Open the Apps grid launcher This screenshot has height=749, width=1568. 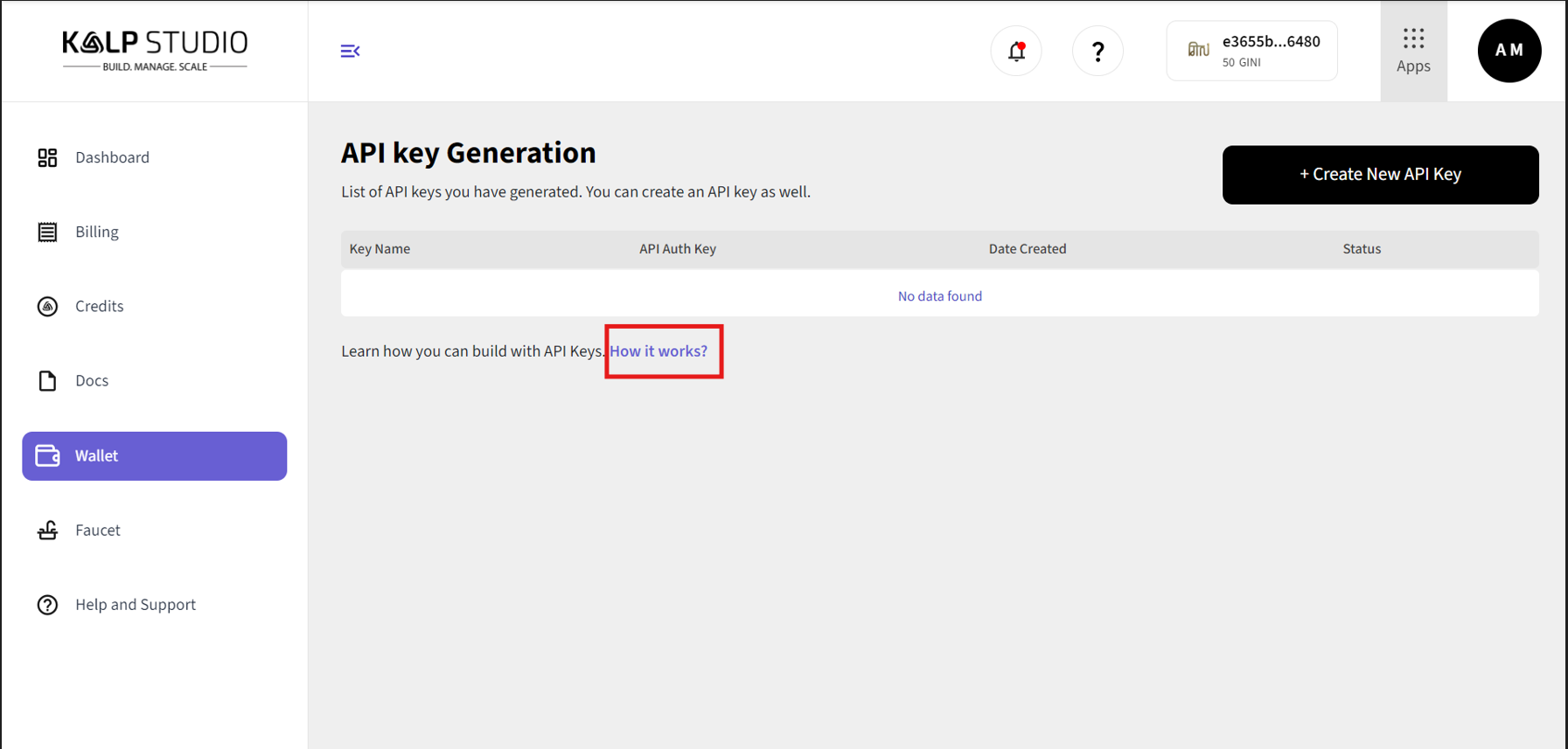tap(1413, 51)
